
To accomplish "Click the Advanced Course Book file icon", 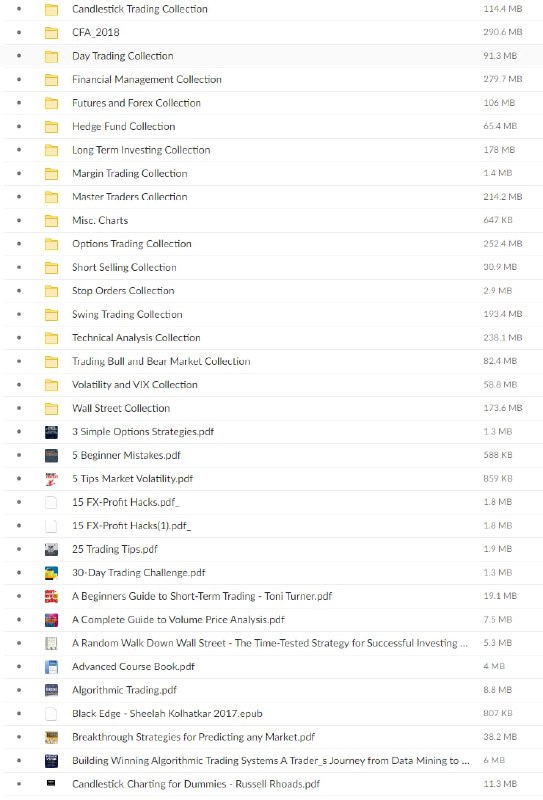I will tap(51, 666).
